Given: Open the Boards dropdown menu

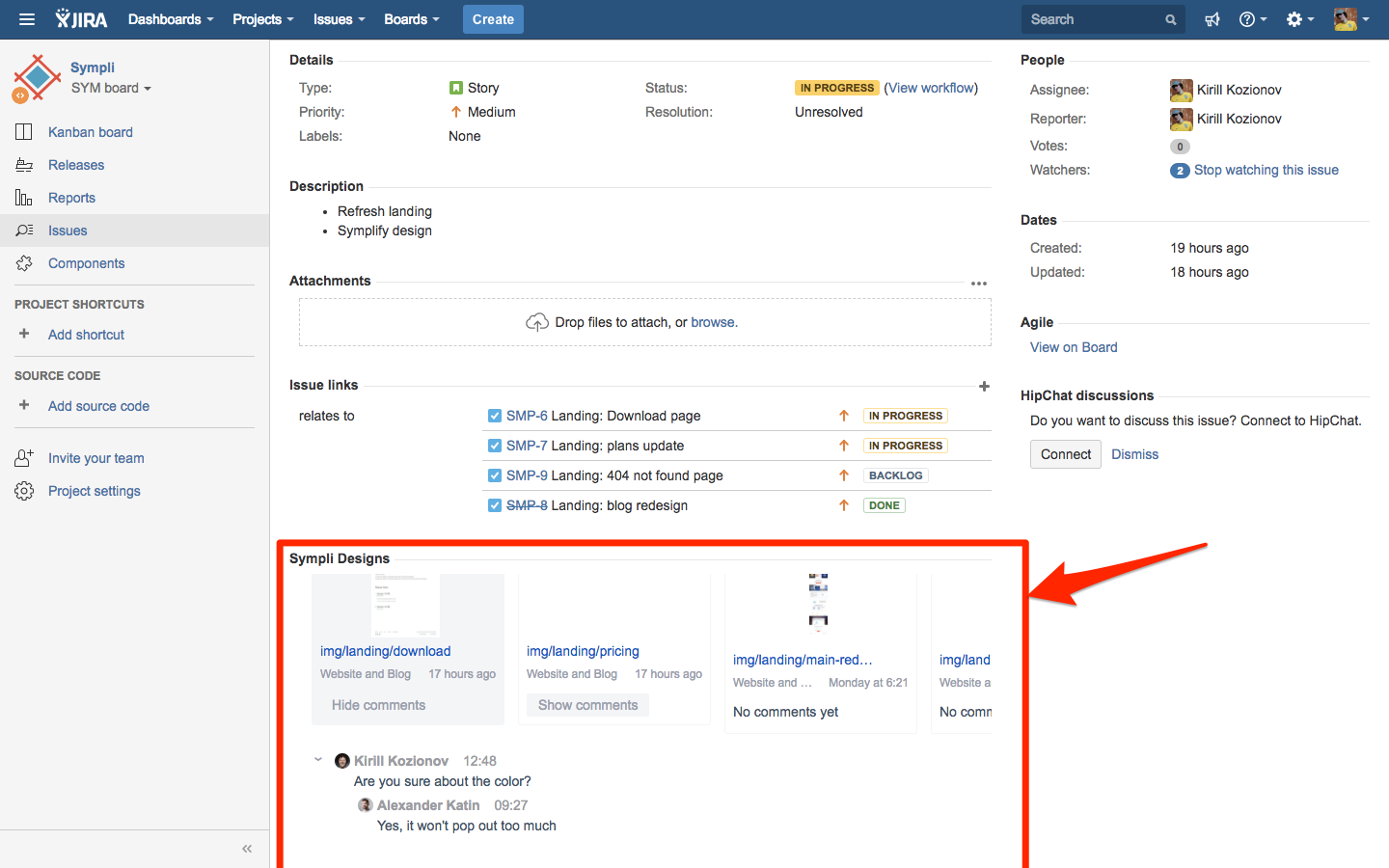Looking at the screenshot, I should coord(411,19).
